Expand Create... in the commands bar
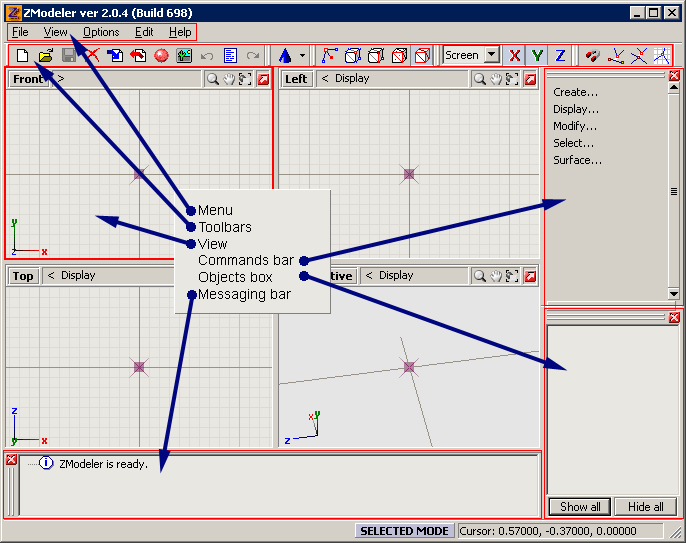This screenshot has height=543, width=686. point(575,92)
